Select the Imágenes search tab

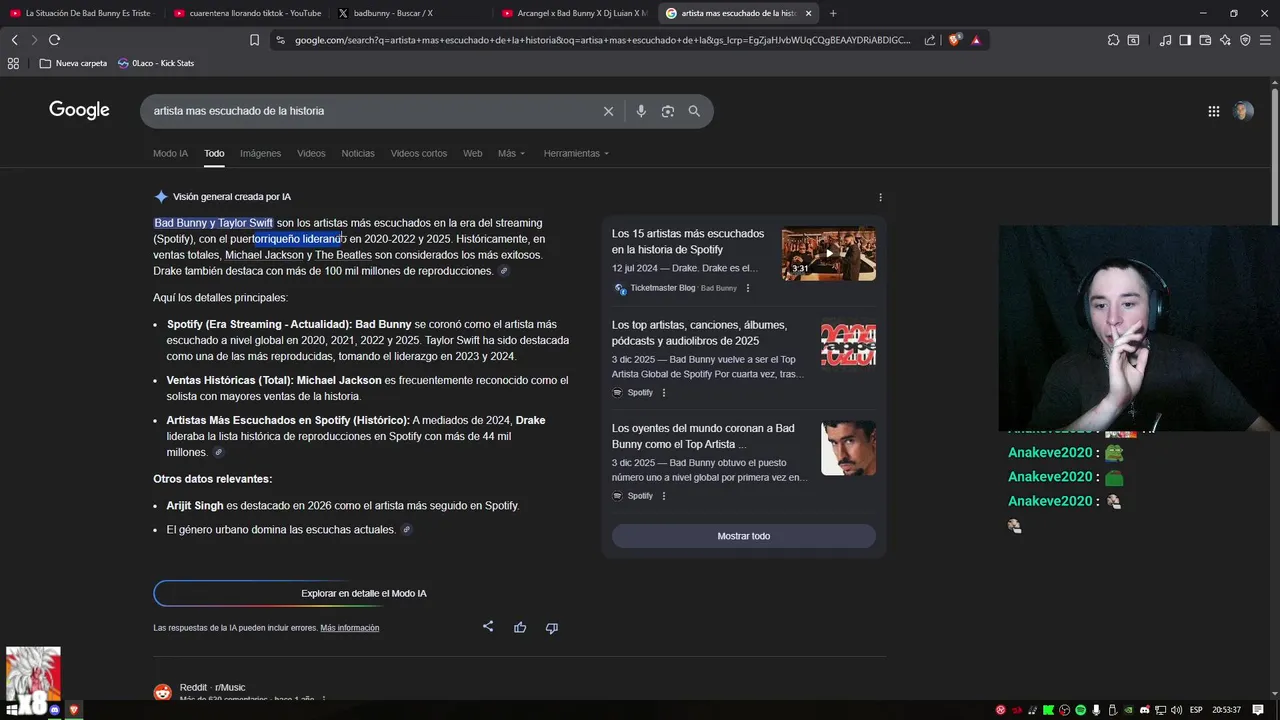(x=260, y=153)
